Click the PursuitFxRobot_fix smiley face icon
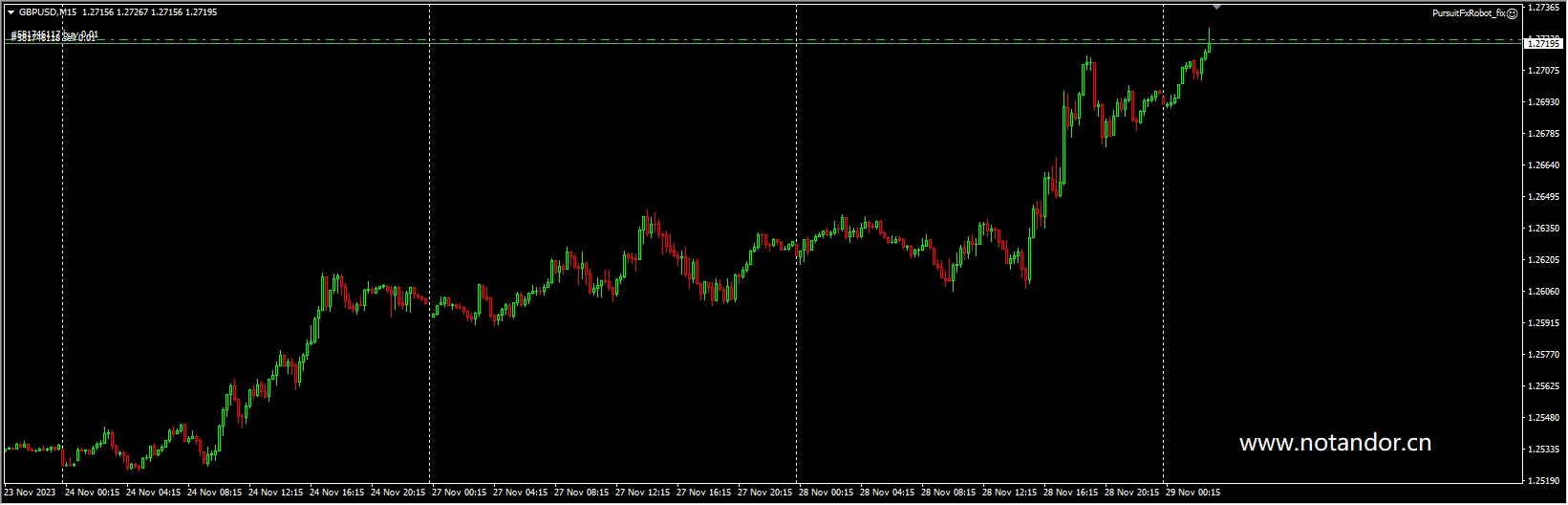 pos(1512,13)
